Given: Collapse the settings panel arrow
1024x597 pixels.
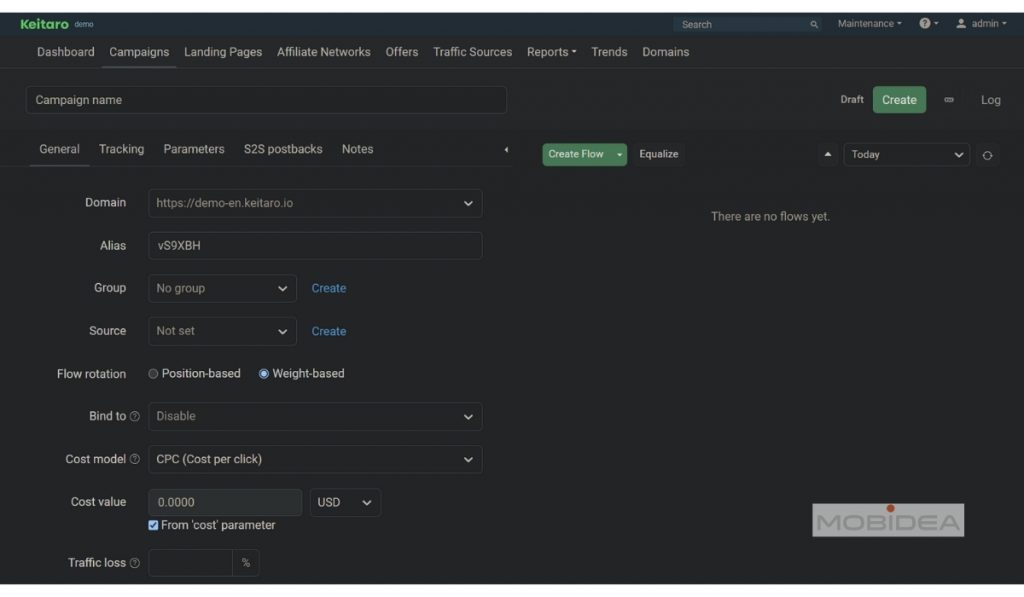Looking at the screenshot, I should [x=506, y=150].
